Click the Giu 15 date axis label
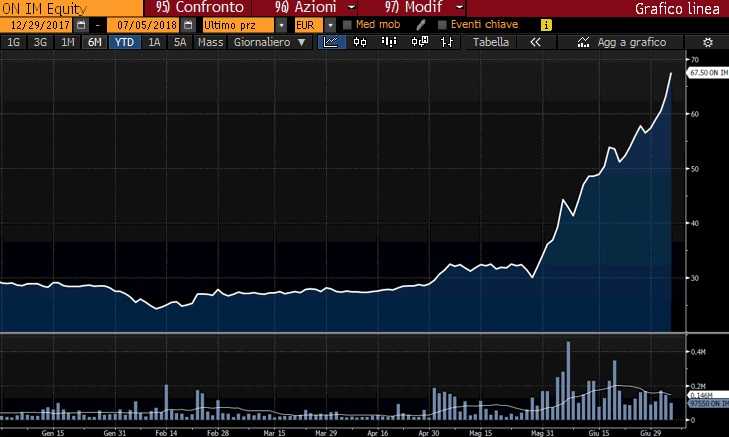The height and width of the screenshot is (437, 729). (x=599, y=433)
